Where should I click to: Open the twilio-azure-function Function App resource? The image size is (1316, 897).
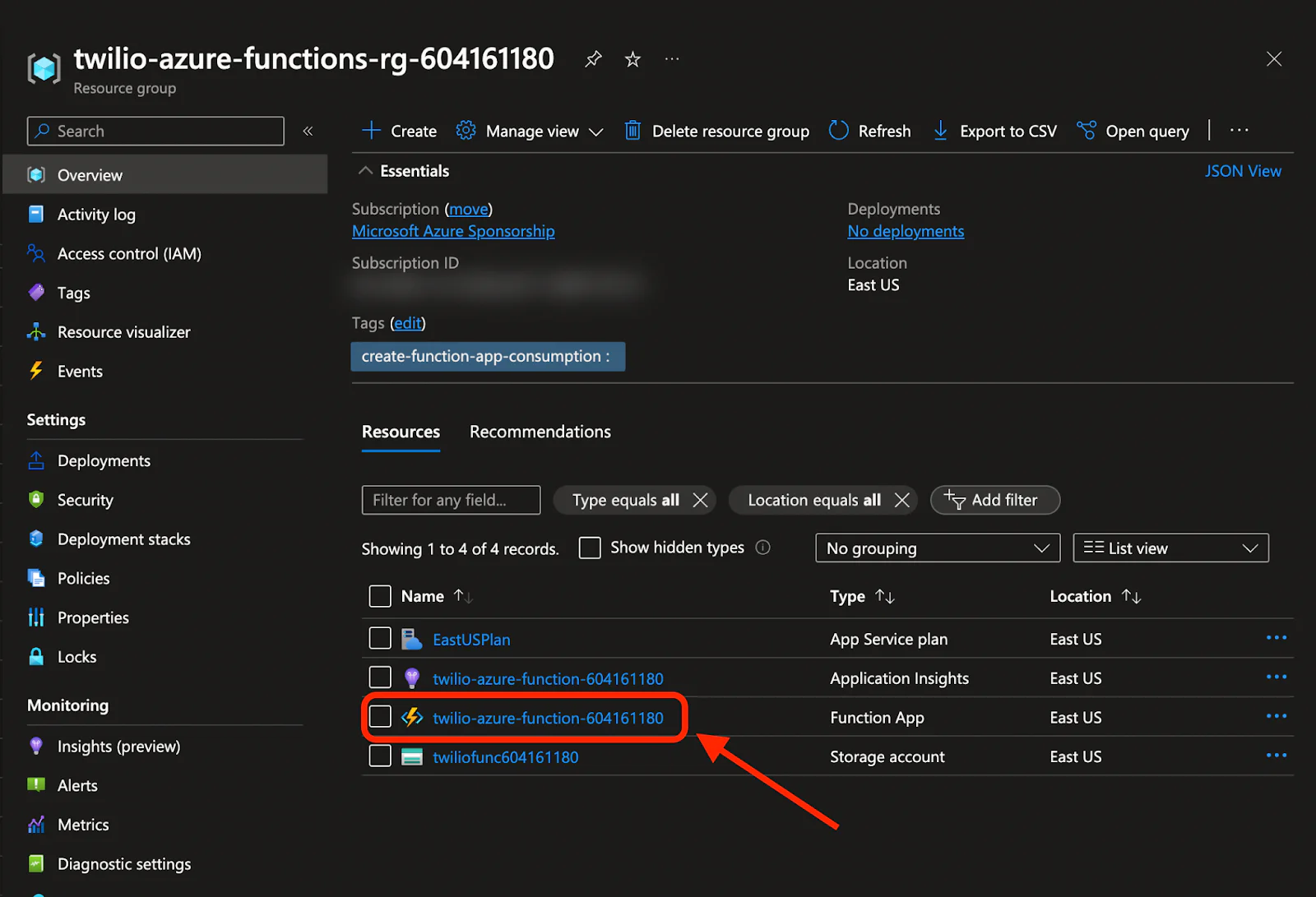tap(548, 718)
